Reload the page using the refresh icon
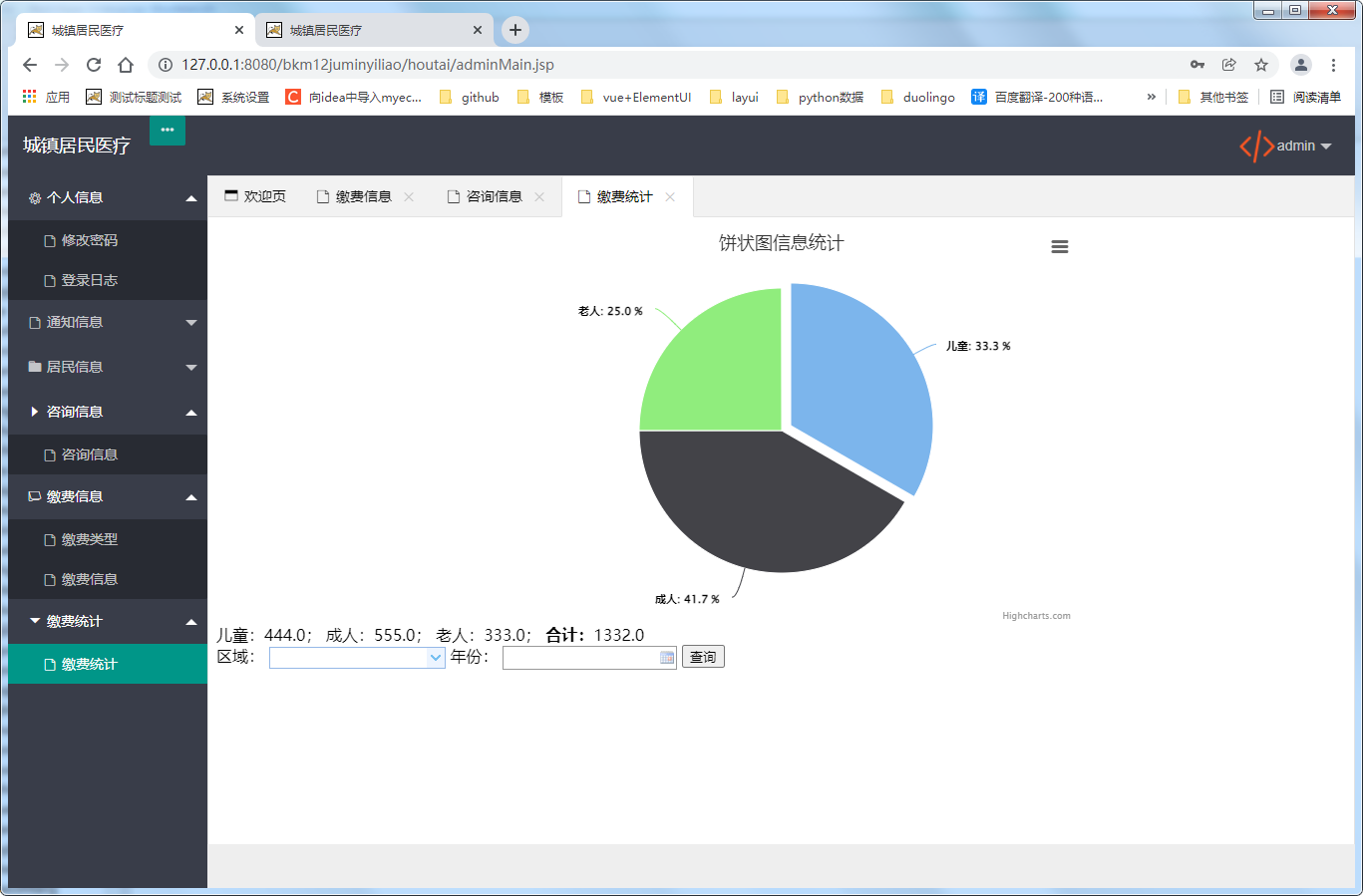 coord(94,65)
